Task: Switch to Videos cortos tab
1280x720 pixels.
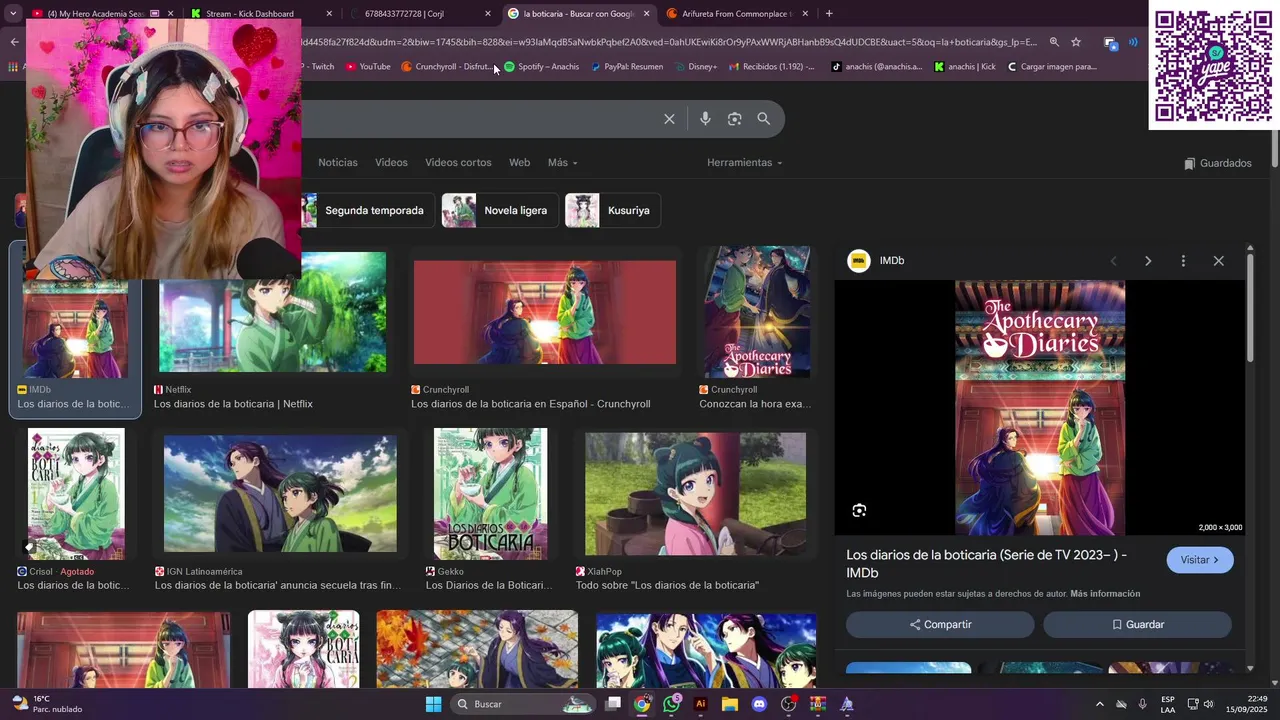Action: [458, 163]
